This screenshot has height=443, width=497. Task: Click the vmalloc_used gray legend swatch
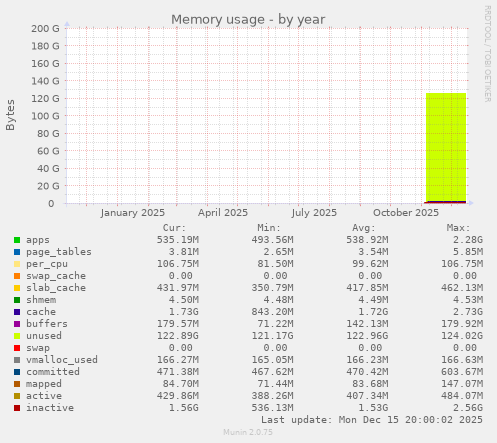pyautogui.click(x=17, y=360)
